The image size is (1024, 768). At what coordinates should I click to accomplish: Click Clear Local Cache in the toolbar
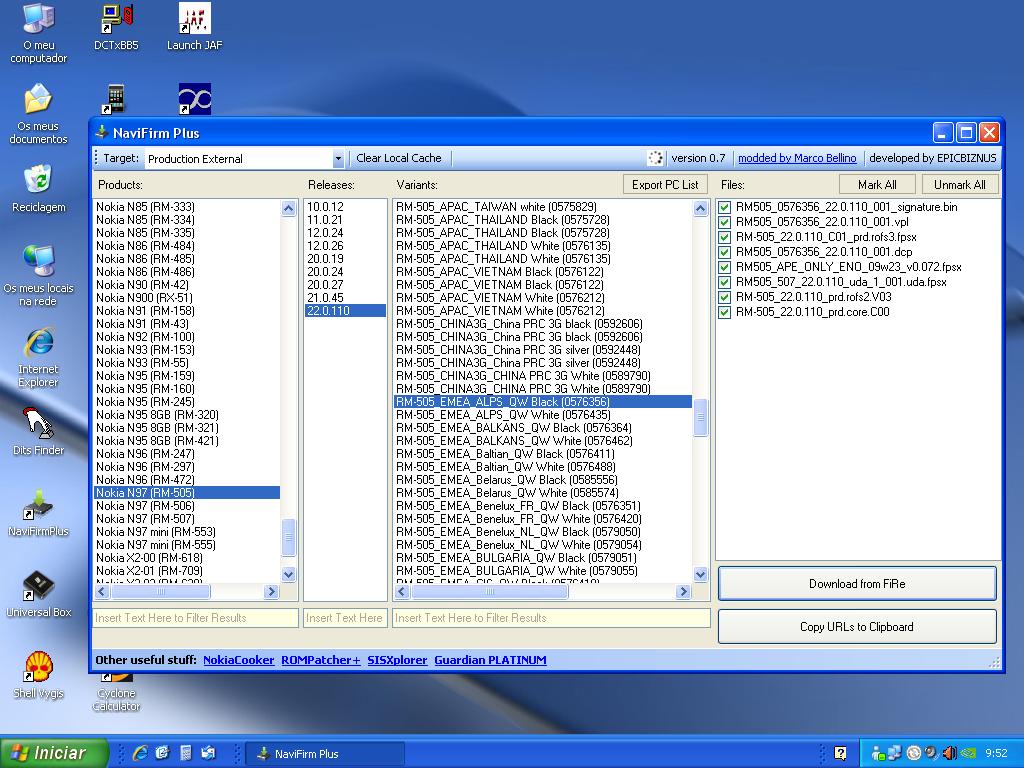(399, 158)
